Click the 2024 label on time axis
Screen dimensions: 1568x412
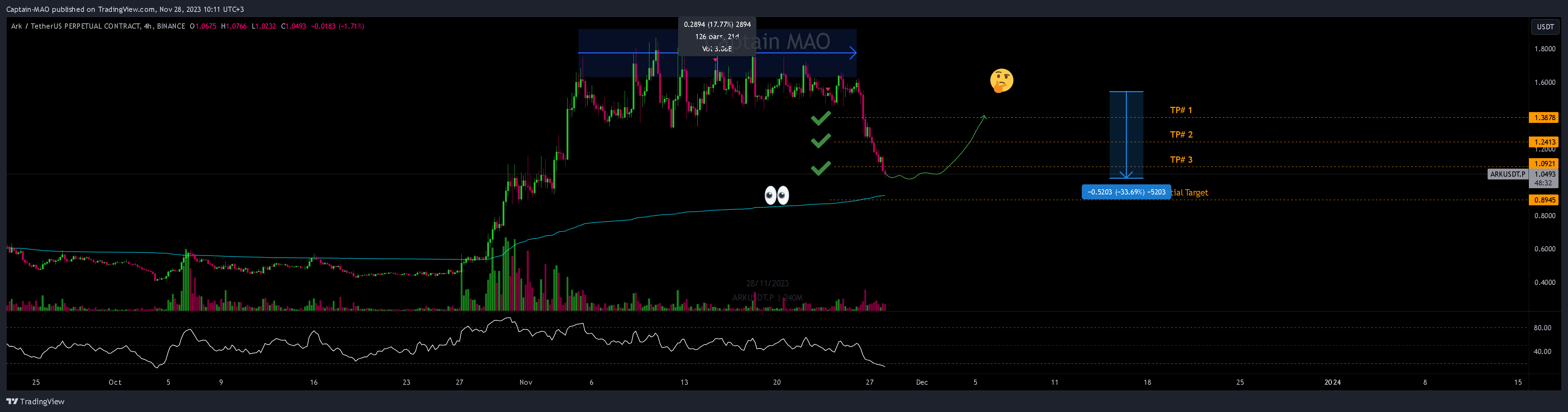(x=1332, y=382)
